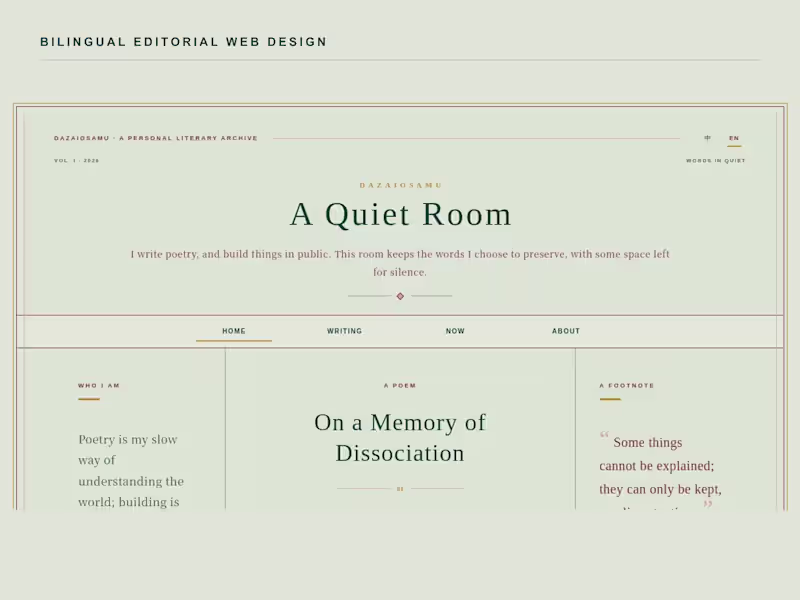Open the About navigation tab
The height and width of the screenshot is (600, 800).
566,331
